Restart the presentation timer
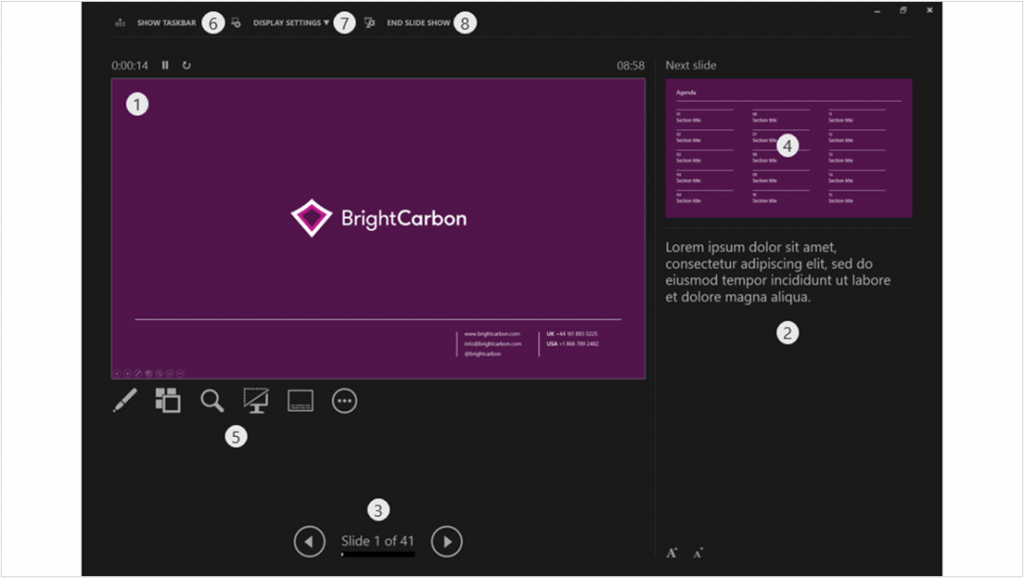This screenshot has height=578, width=1024. (187, 64)
